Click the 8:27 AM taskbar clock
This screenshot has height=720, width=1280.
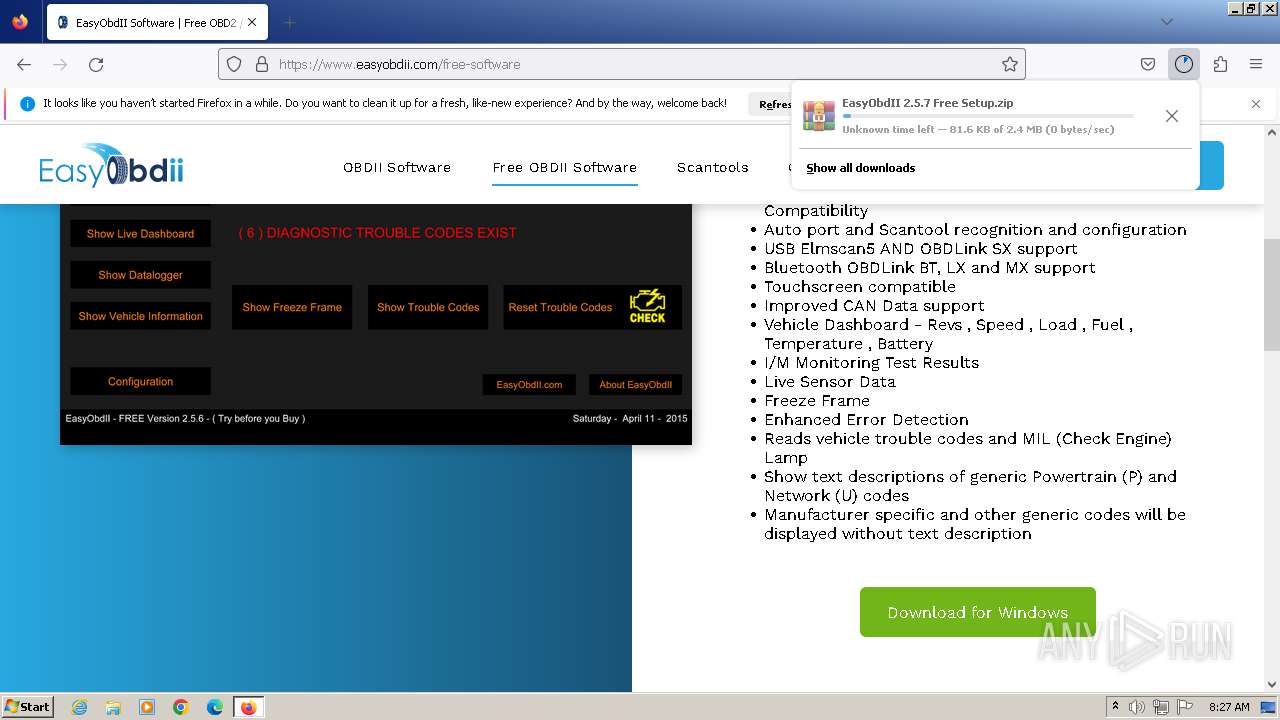point(1229,707)
